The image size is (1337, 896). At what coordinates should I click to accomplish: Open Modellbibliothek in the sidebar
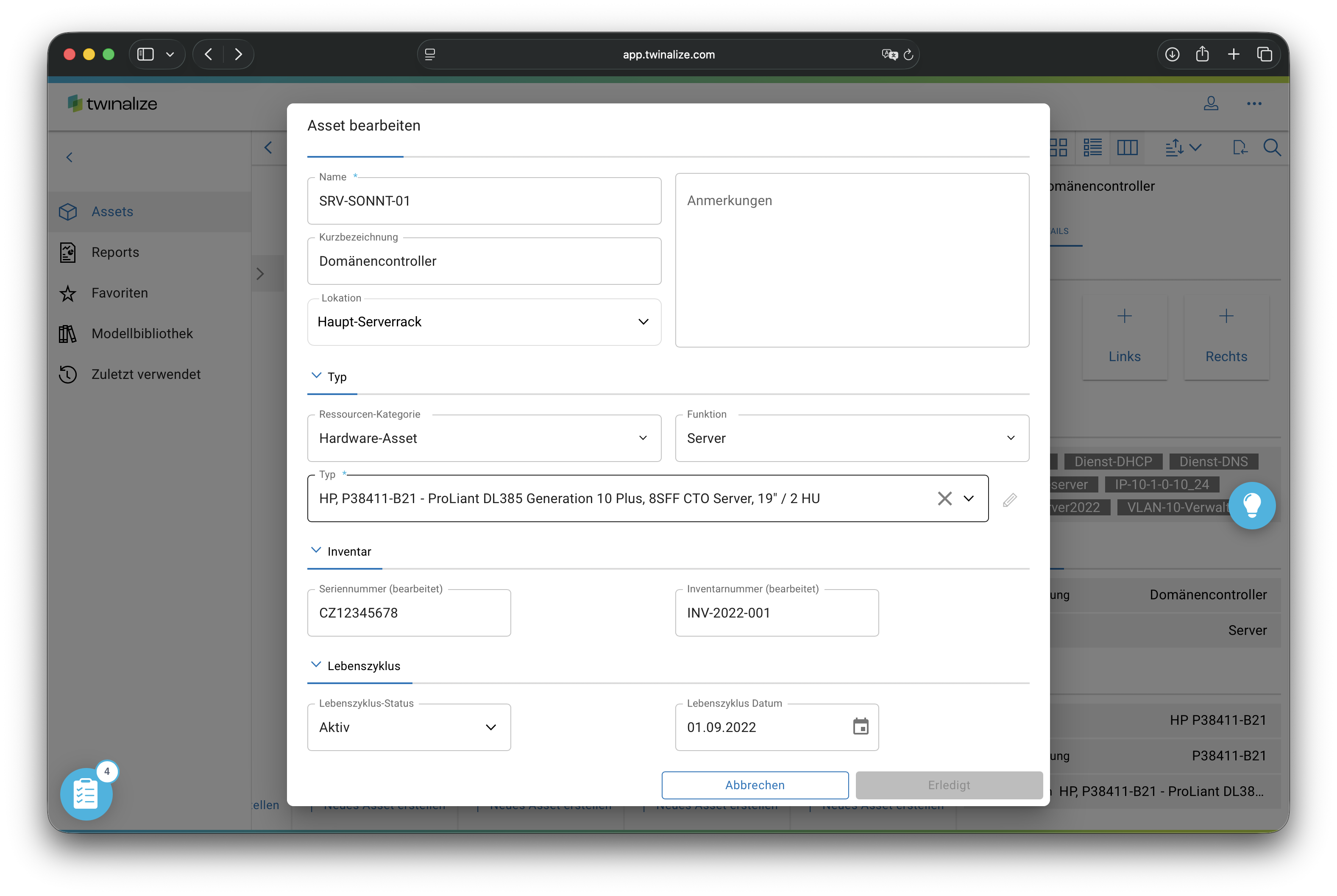coord(142,334)
